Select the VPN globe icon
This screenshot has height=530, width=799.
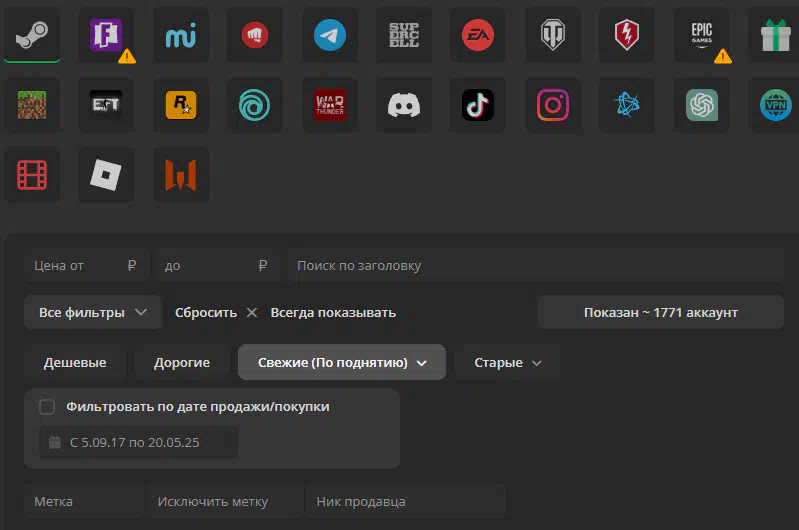tap(775, 105)
